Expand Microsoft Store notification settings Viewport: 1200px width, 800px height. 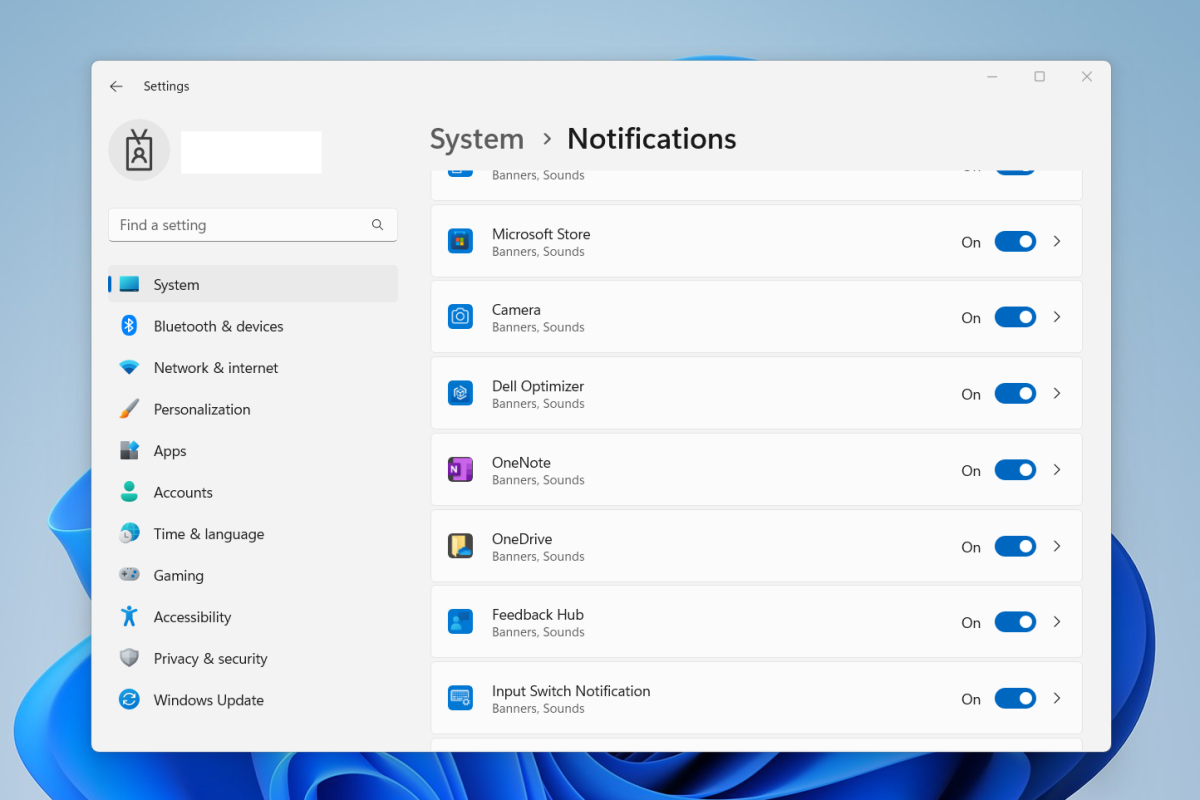coord(1057,241)
